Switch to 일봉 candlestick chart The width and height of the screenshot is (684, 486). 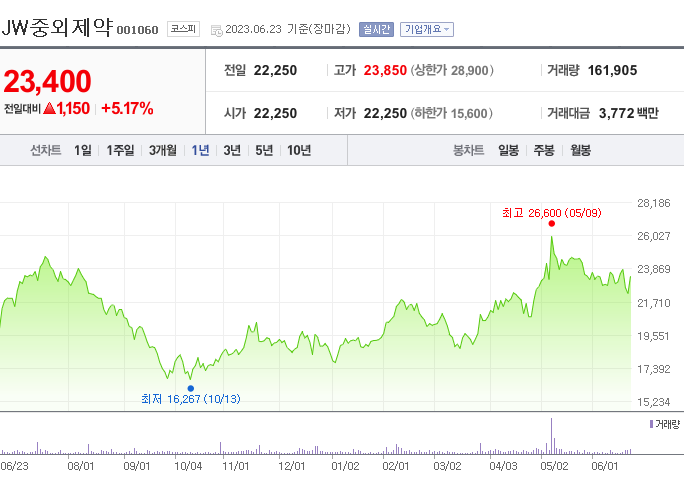tap(509, 150)
